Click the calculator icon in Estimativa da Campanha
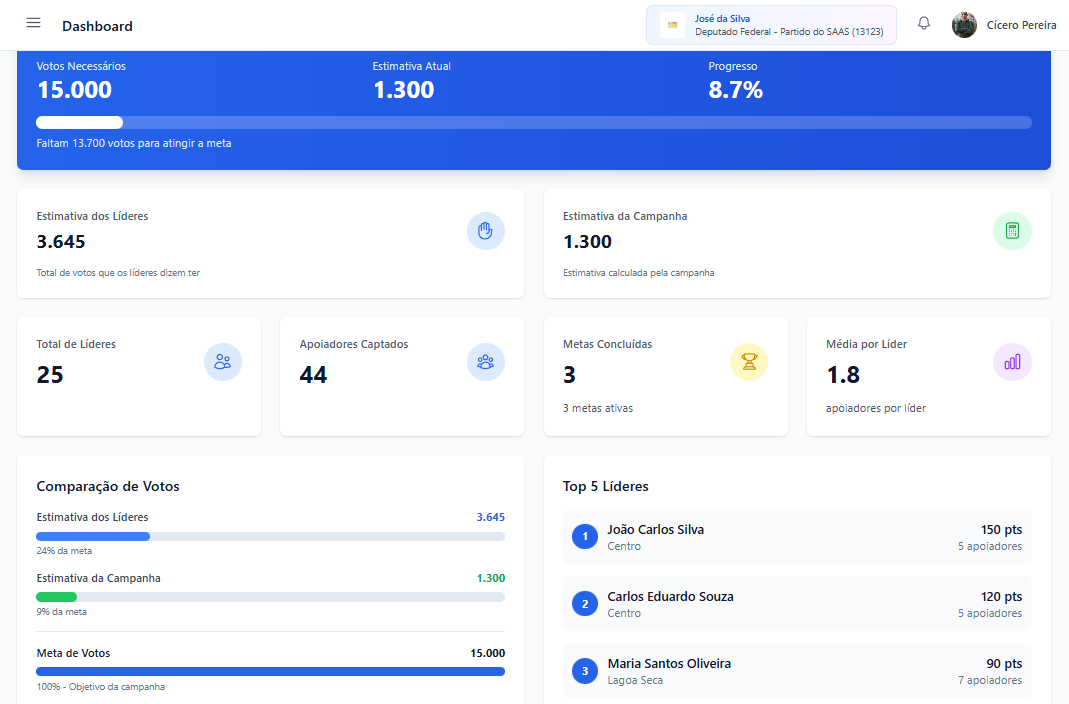 pyautogui.click(x=1012, y=231)
